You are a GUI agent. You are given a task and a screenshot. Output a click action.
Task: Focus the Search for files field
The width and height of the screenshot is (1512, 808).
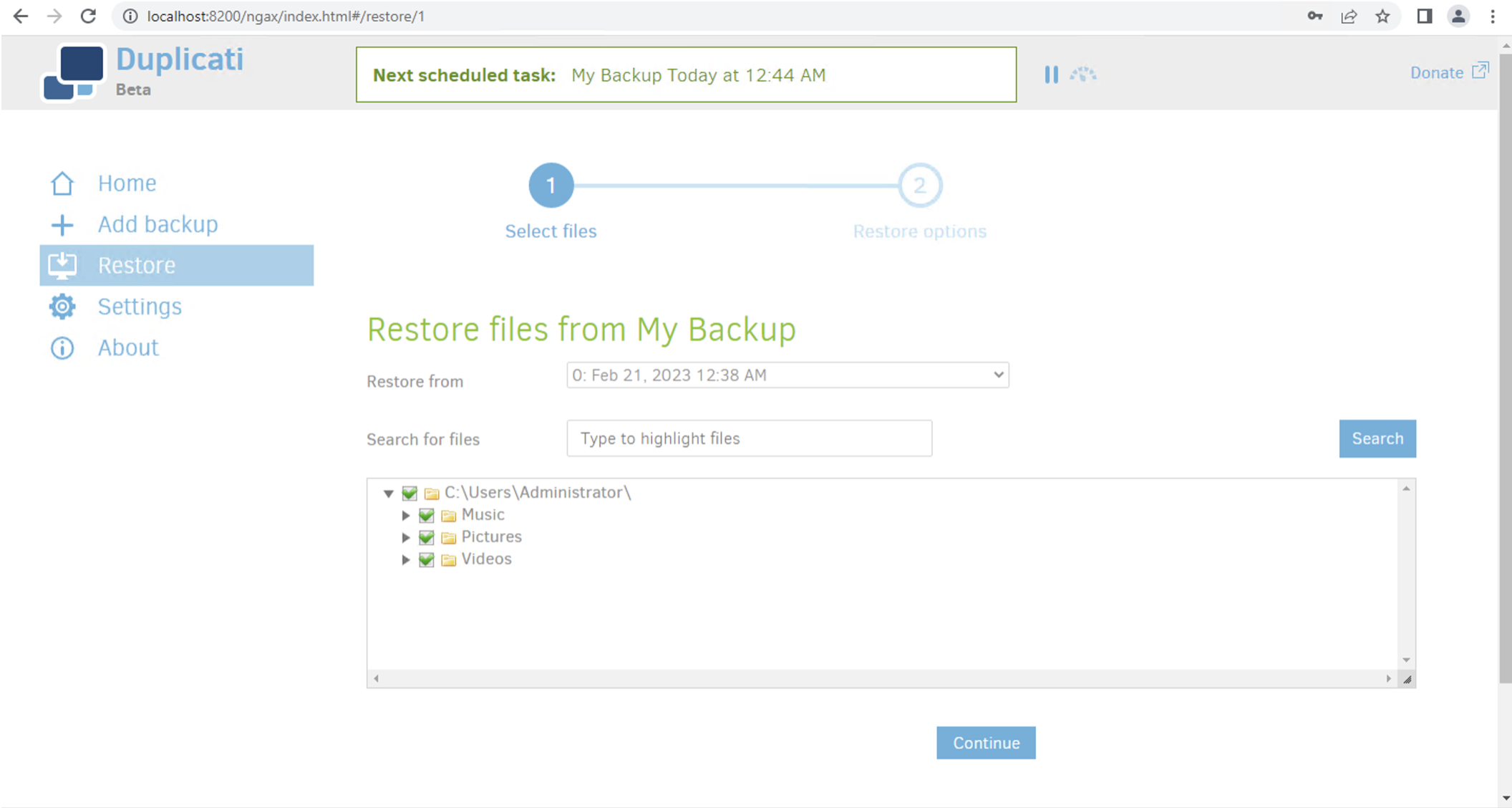(749, 438)
